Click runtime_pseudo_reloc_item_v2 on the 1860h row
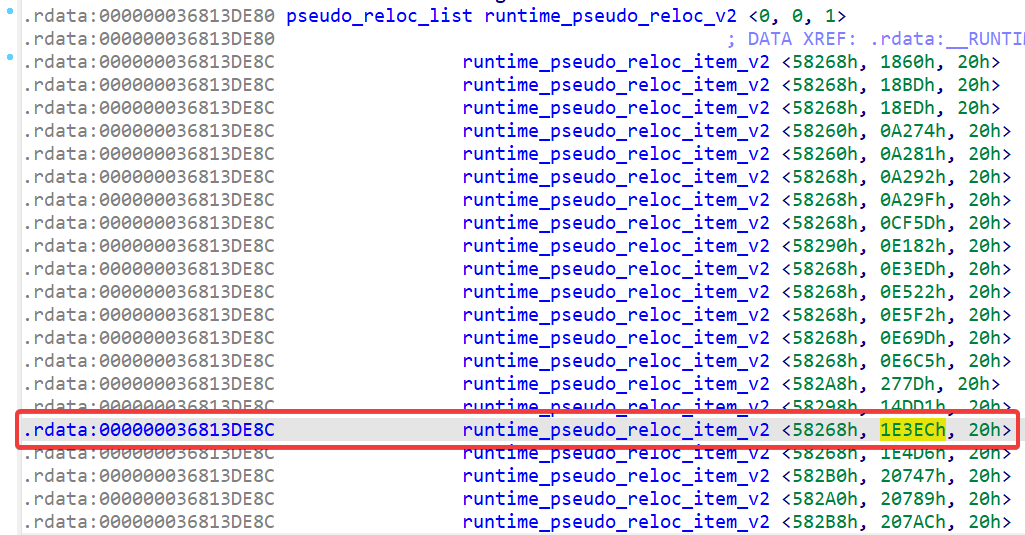 [x=616, y=62]
